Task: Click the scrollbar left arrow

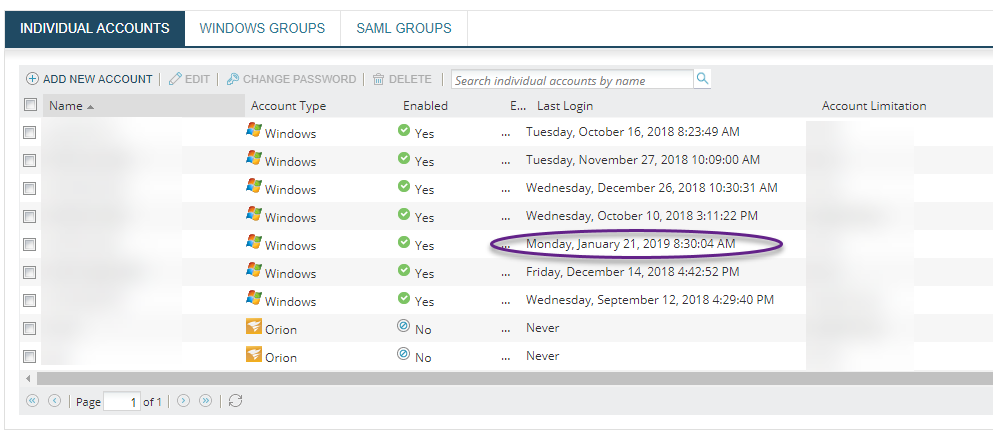Action: click(x=28, y=379)
